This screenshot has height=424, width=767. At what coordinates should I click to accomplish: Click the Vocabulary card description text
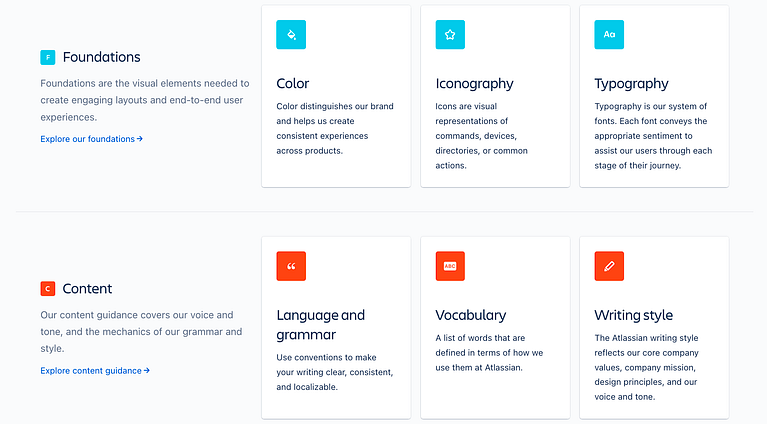click(x=489, y=353)
